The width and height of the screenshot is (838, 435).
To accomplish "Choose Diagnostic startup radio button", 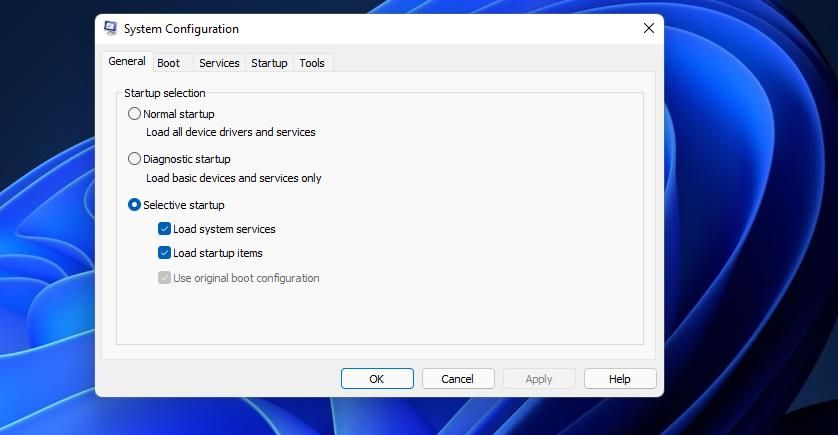I will (134, 159).
